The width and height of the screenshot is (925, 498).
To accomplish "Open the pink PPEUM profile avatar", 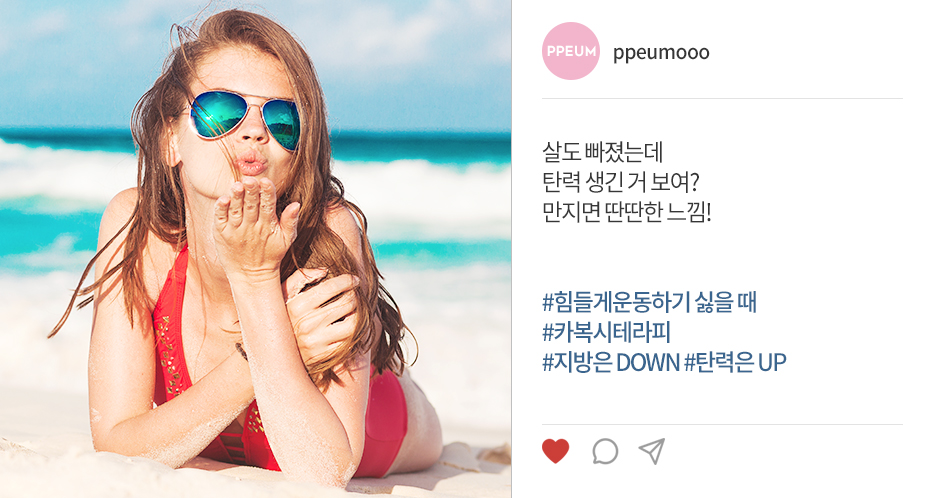I will click(x=570, y=51).
